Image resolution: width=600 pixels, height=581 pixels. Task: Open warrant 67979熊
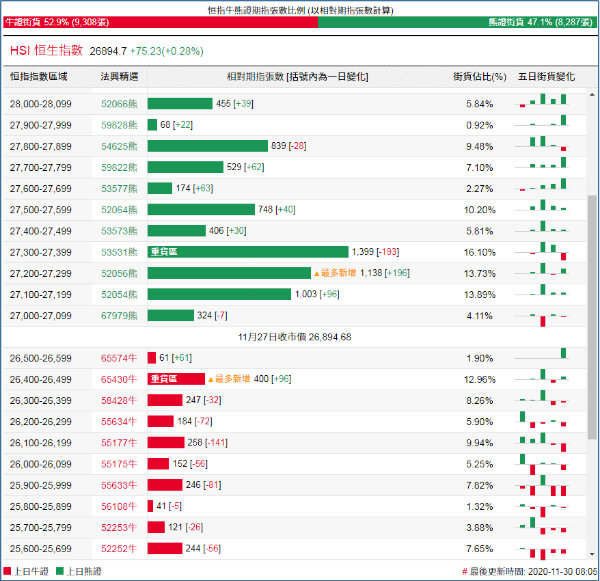[119, 316]
